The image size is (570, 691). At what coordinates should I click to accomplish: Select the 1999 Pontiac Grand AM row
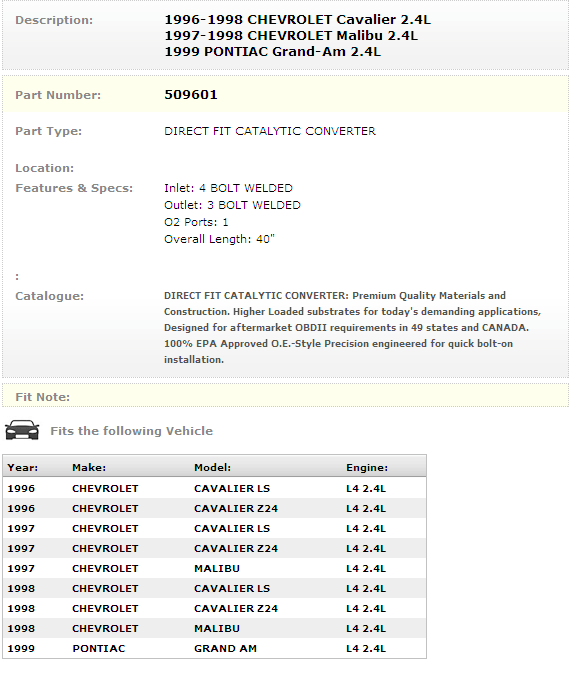214,648
